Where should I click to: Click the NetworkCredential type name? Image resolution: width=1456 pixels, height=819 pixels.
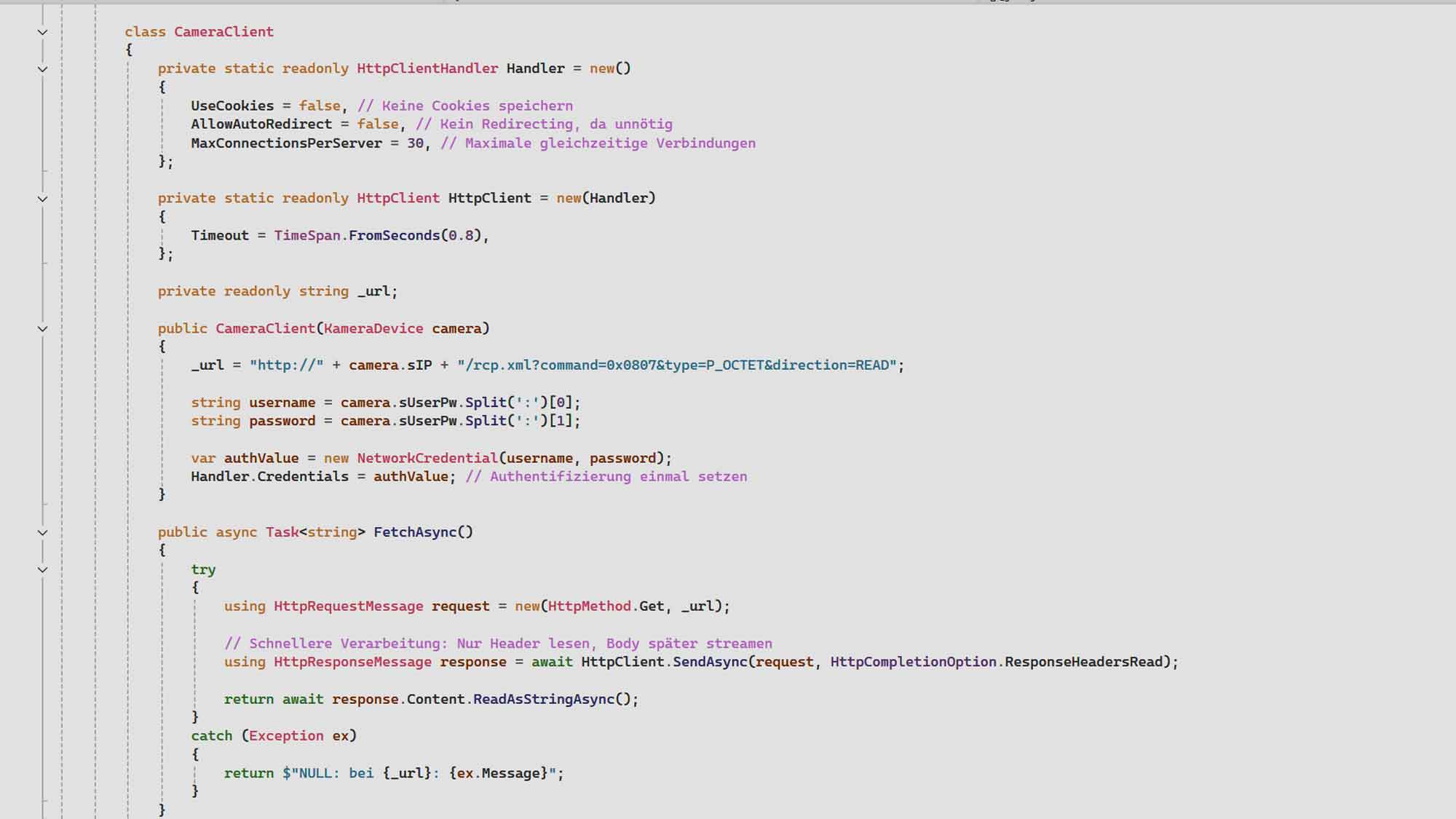427,458
